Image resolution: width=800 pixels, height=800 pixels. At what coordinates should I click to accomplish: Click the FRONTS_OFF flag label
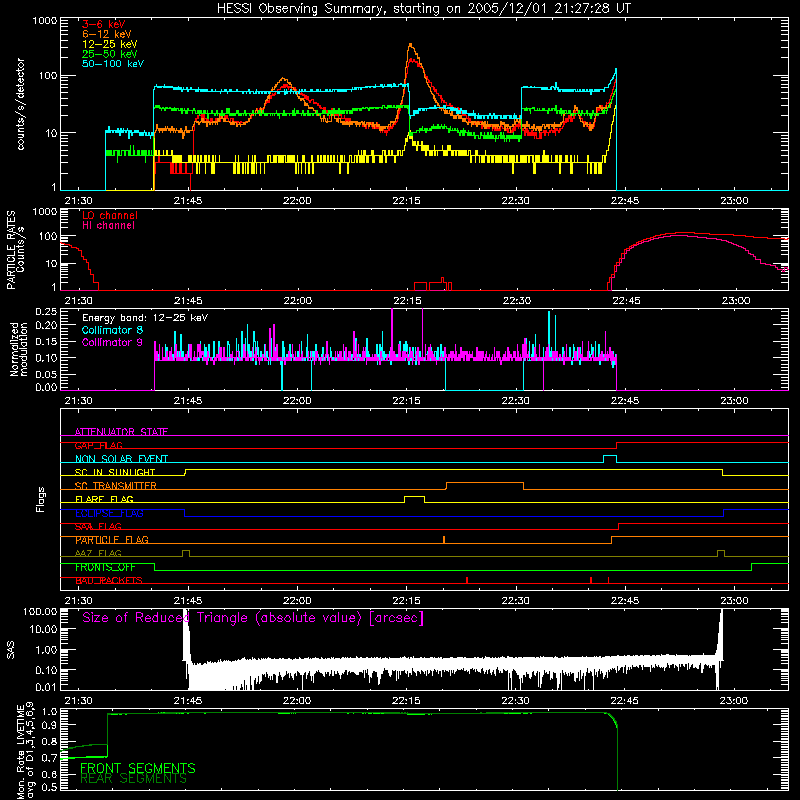[105, 567]
